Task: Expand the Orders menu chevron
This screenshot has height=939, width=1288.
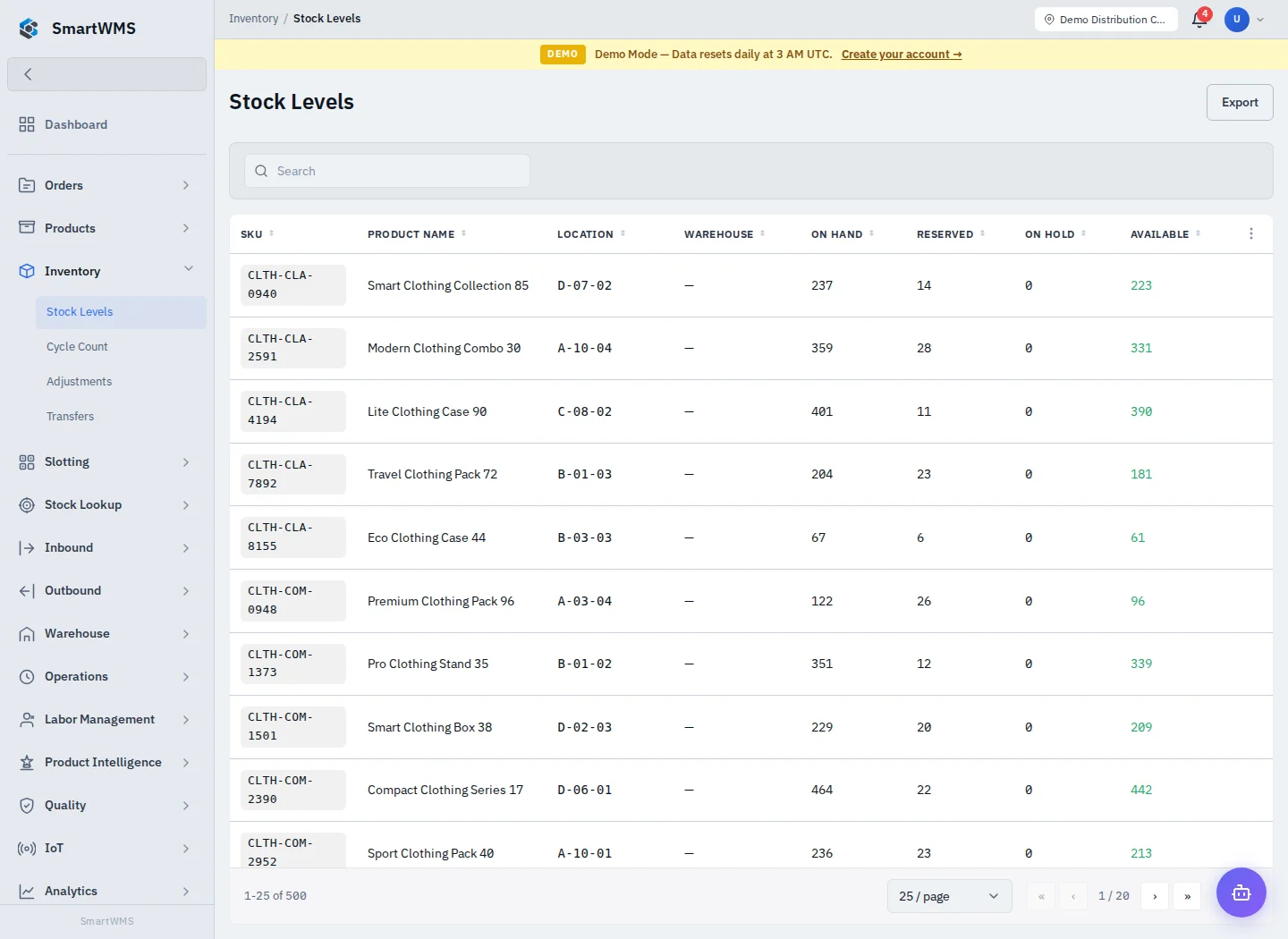Action: tap(186, 185)
